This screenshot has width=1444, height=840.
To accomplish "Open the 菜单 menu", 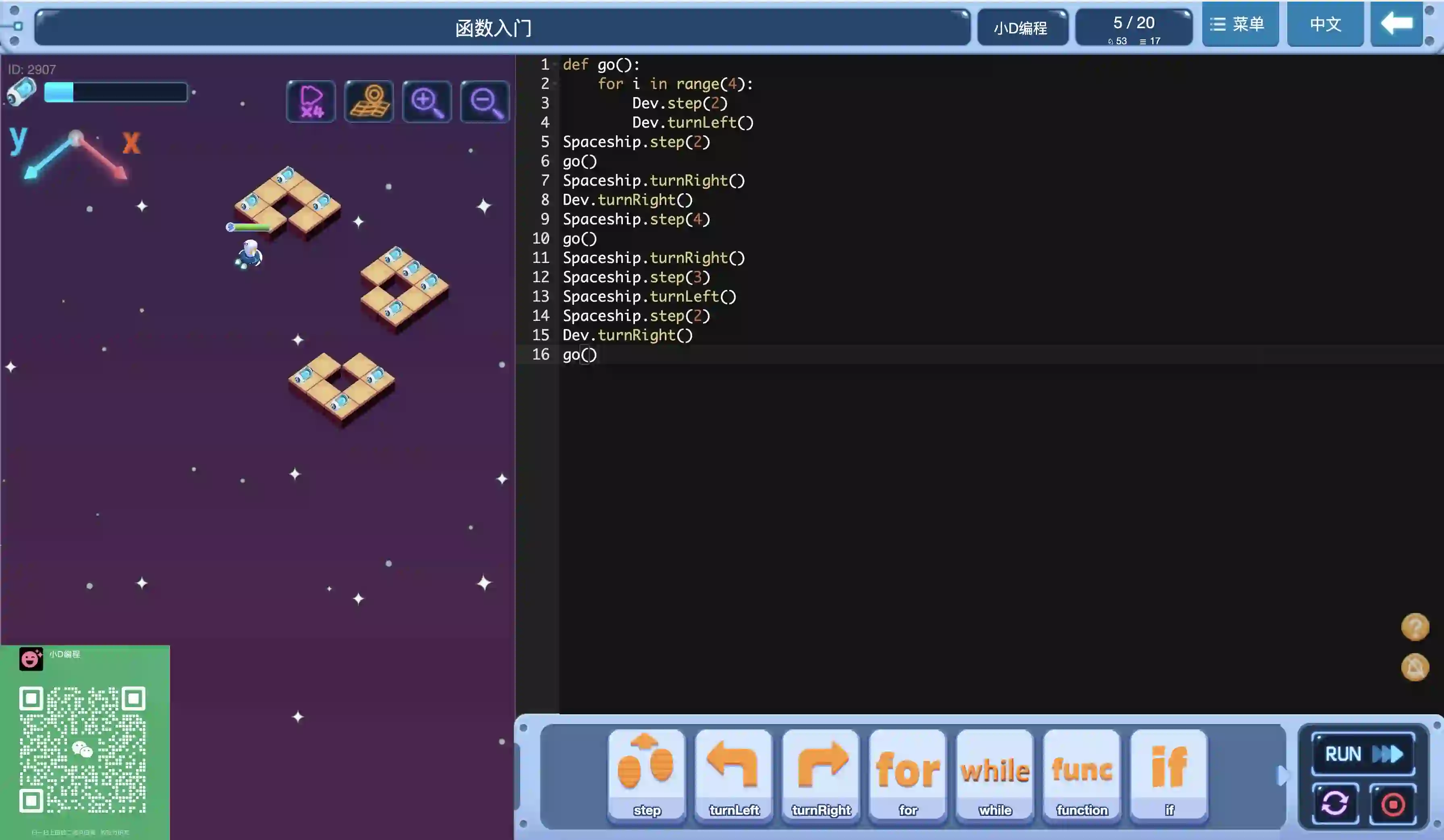I will 1240,24.
